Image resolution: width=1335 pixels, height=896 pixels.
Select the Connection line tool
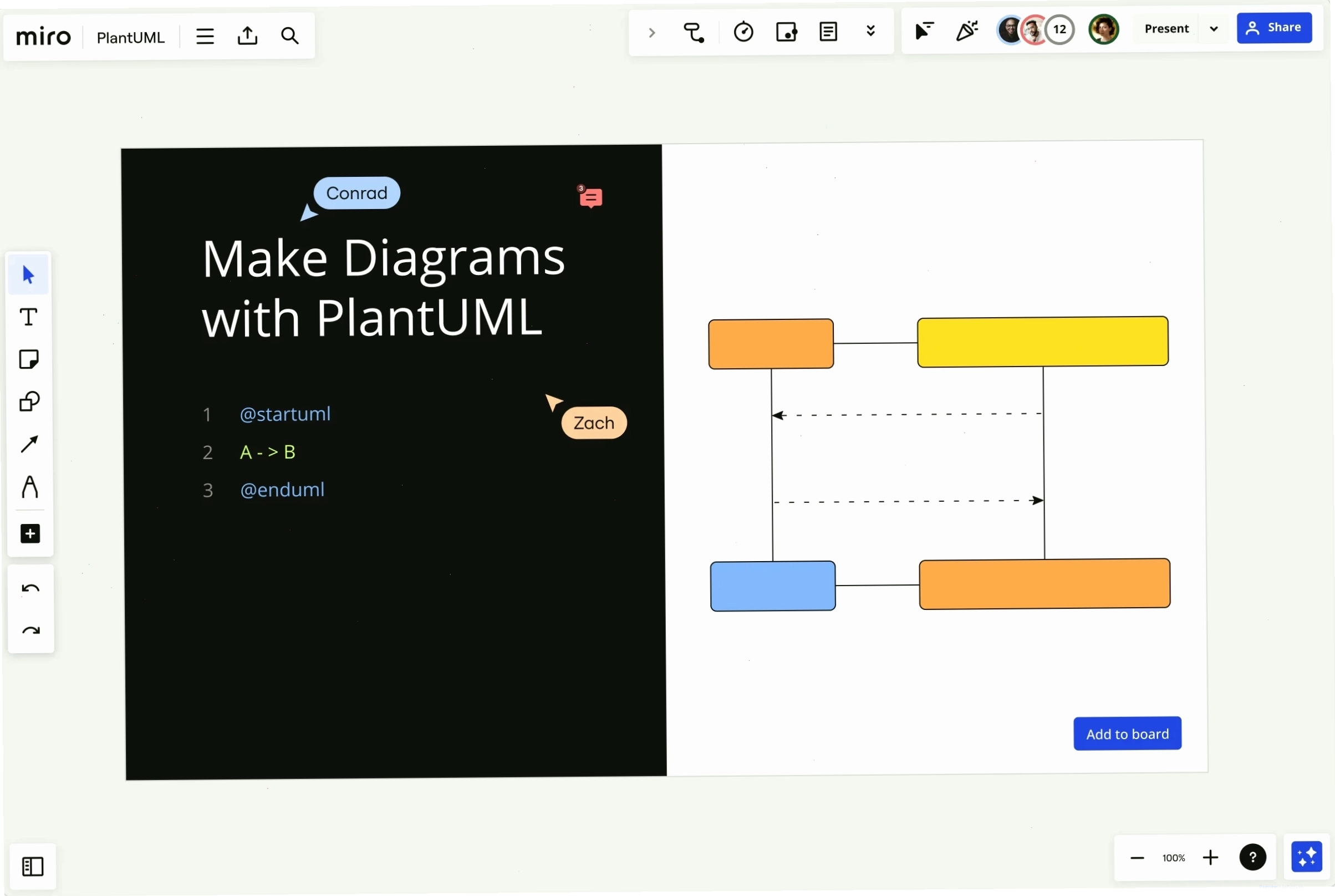coord(29,444)
